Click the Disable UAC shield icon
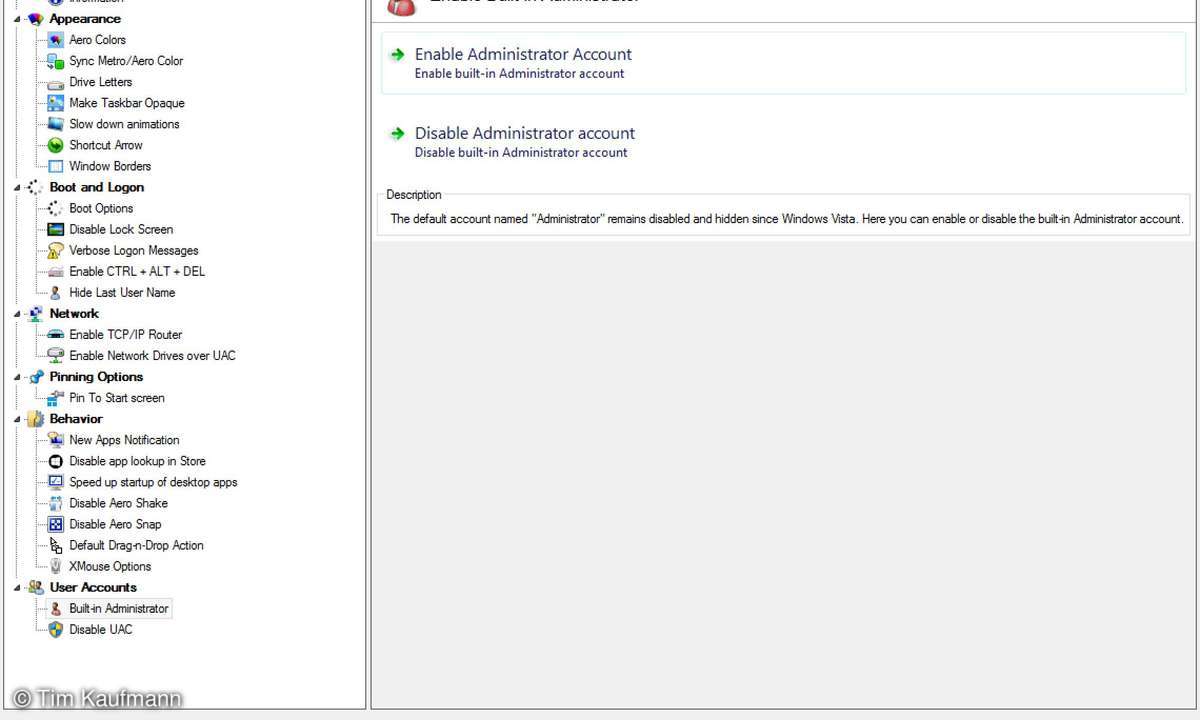The height and width of the screenshot is (720, 1200). [56, 630]
